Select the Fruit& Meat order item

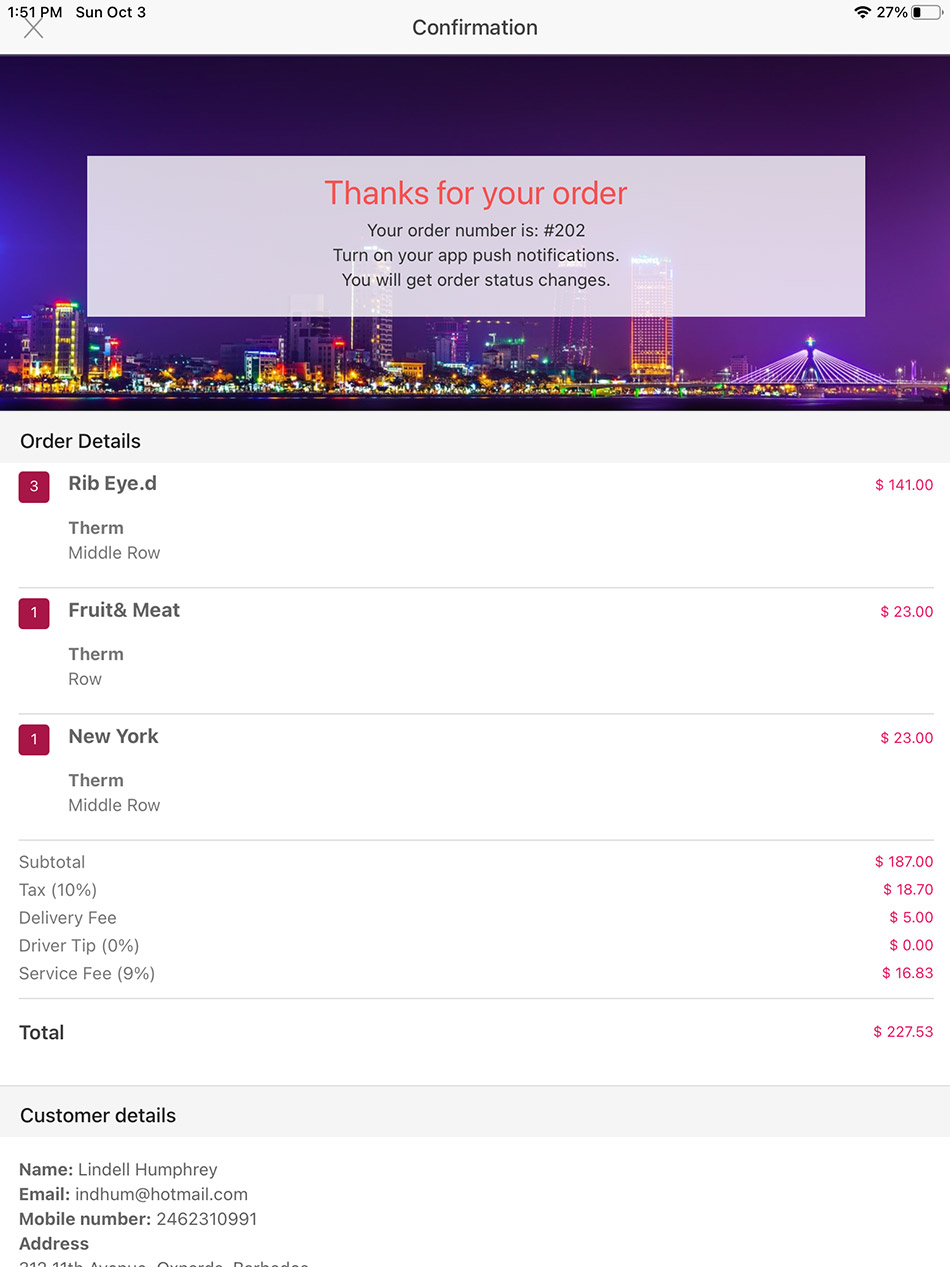[124, 610]
